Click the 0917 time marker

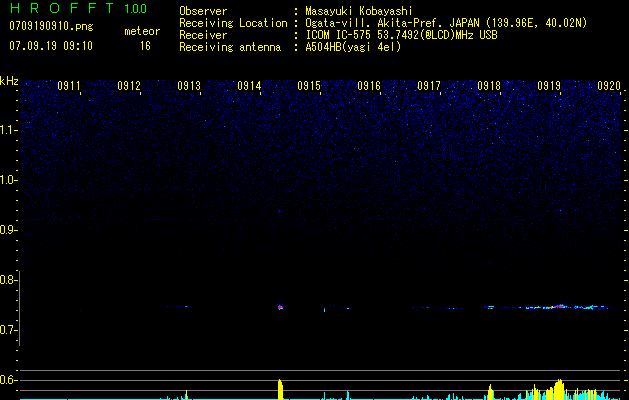tap(429, 86)
